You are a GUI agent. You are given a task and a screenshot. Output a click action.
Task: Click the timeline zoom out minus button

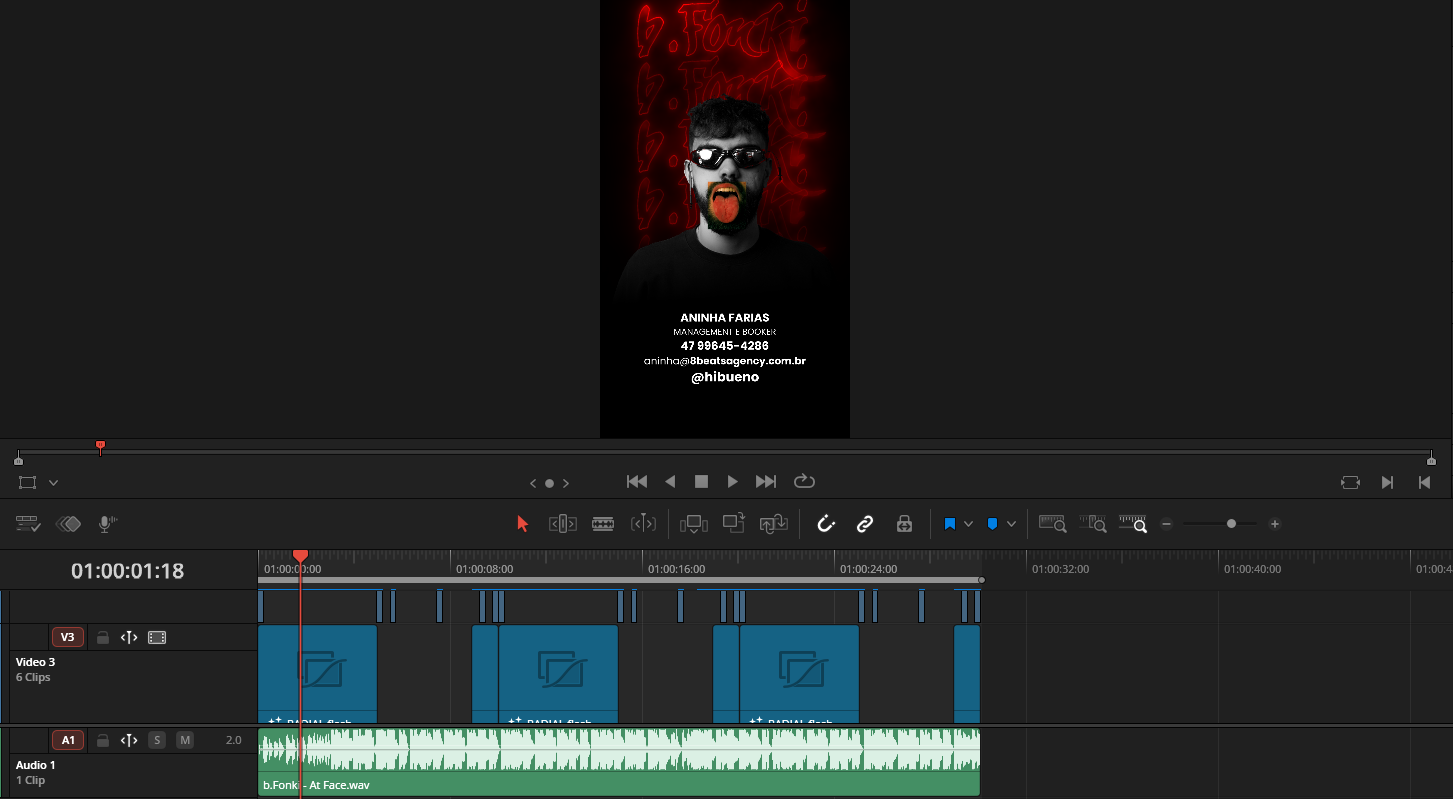(x=1166, y=524)
